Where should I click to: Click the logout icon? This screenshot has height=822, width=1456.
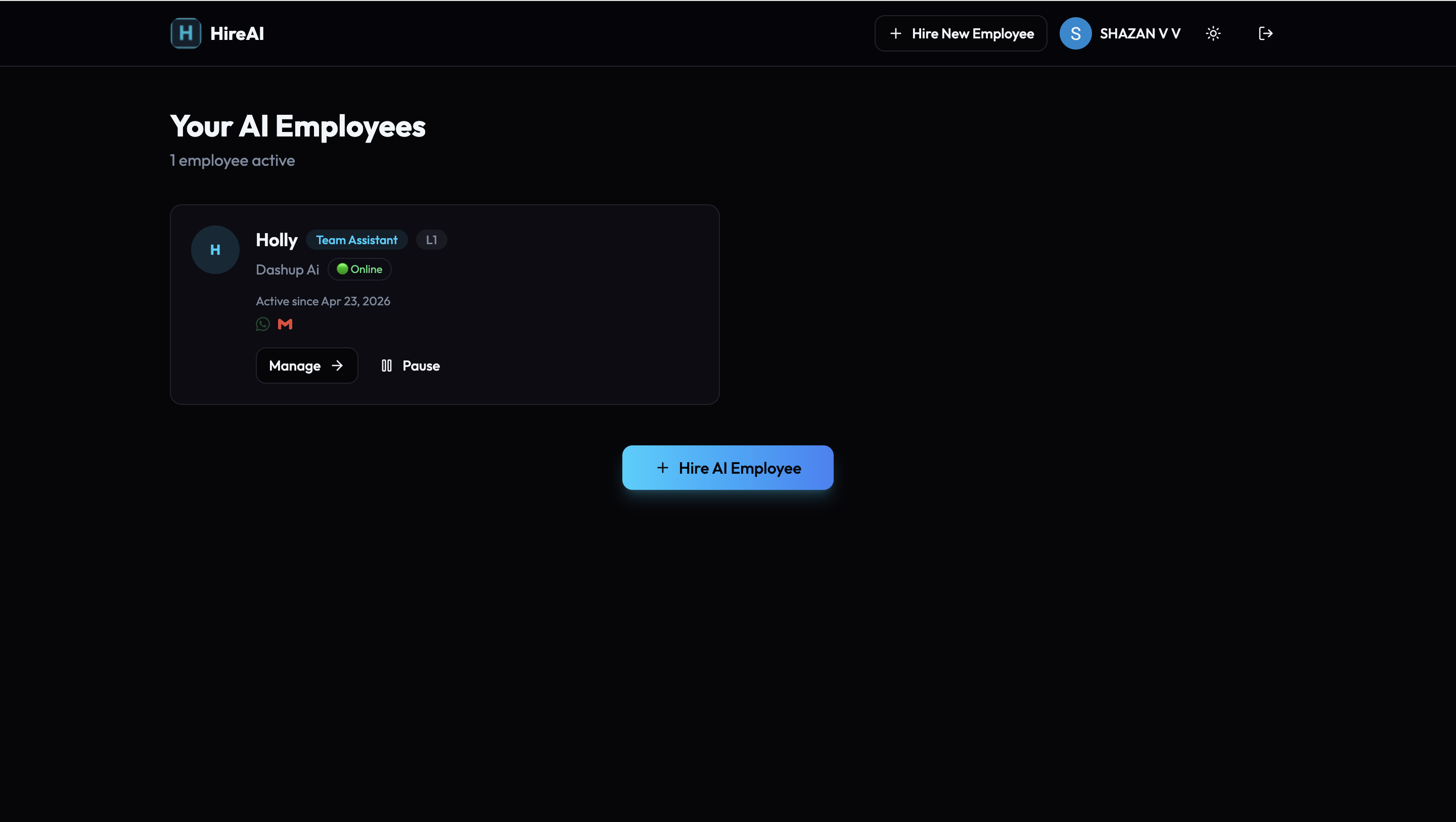coord(1265,33)
